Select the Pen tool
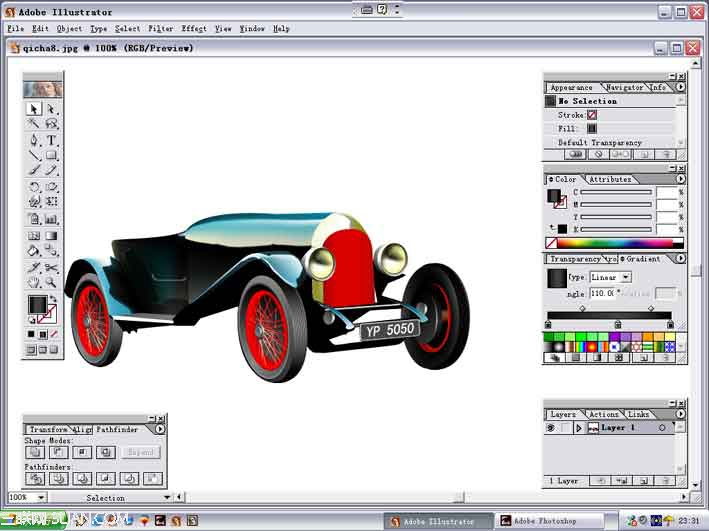This screenshot has height=531, width=709. (x=34, y=140)
